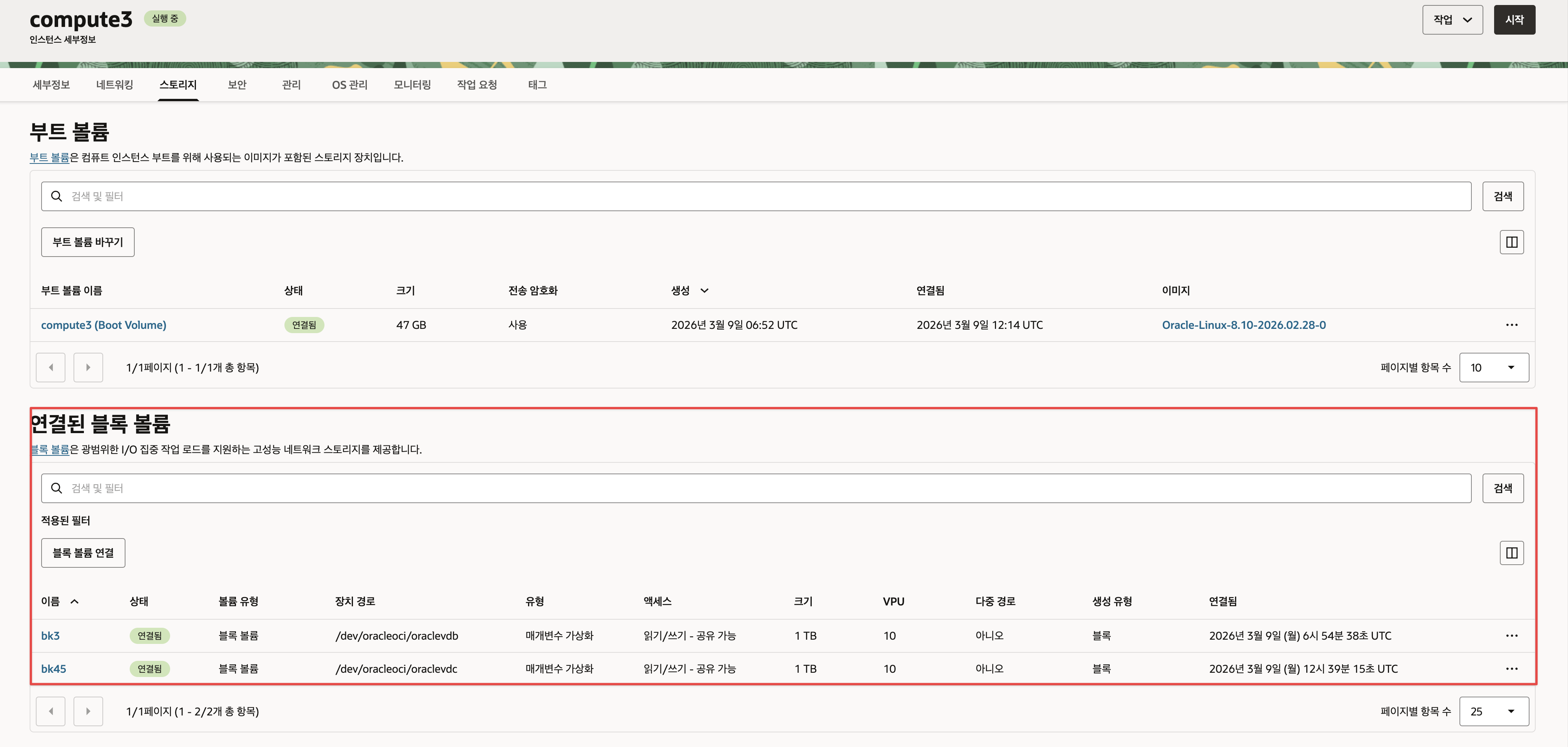The height and width of the screenshot is (747, 1568).
Task: Go to previous page of boot volumes
Action: [x=50, y=367]
